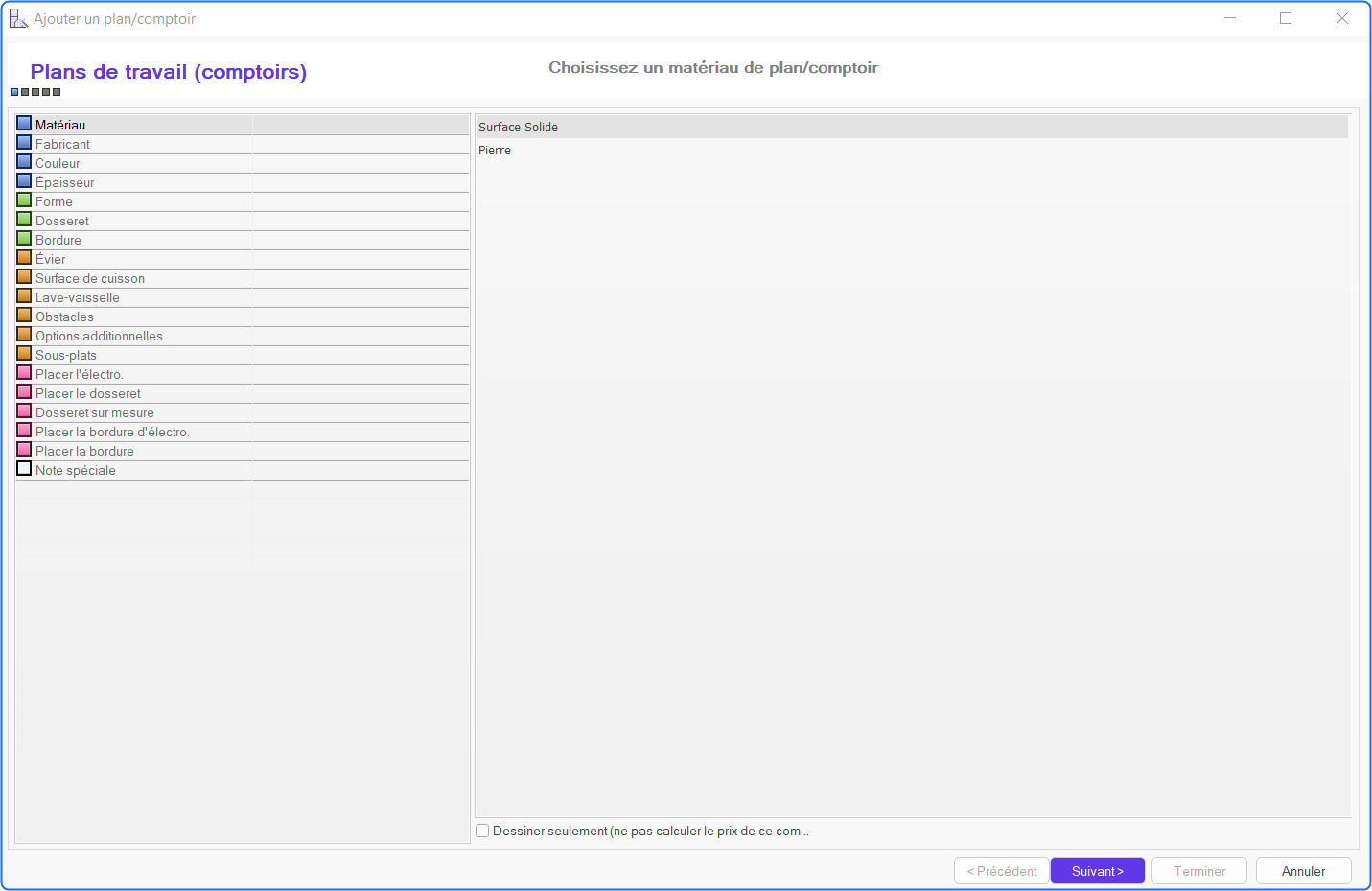Click the pink icon beside Placer l'électro.

coord(24,373)
